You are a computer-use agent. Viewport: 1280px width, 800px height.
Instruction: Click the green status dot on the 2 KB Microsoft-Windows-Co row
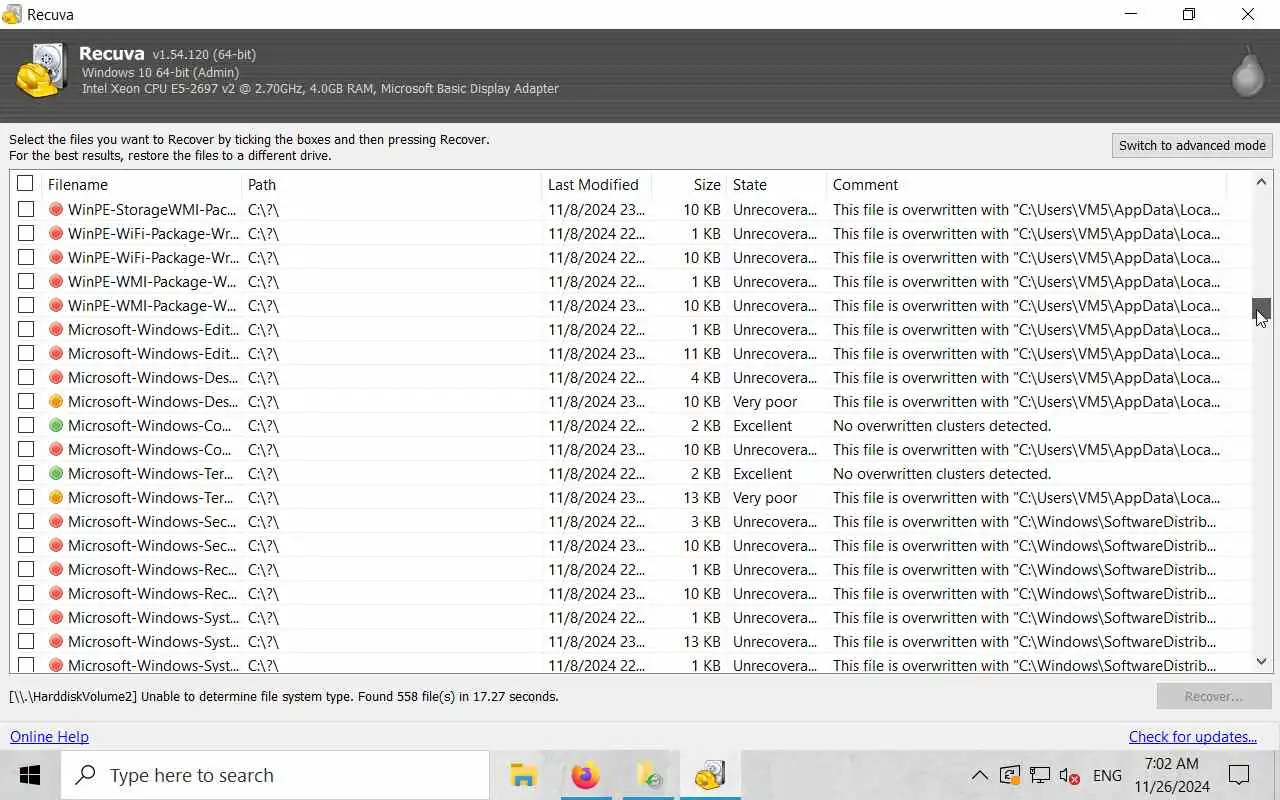(x=56, y=426)
